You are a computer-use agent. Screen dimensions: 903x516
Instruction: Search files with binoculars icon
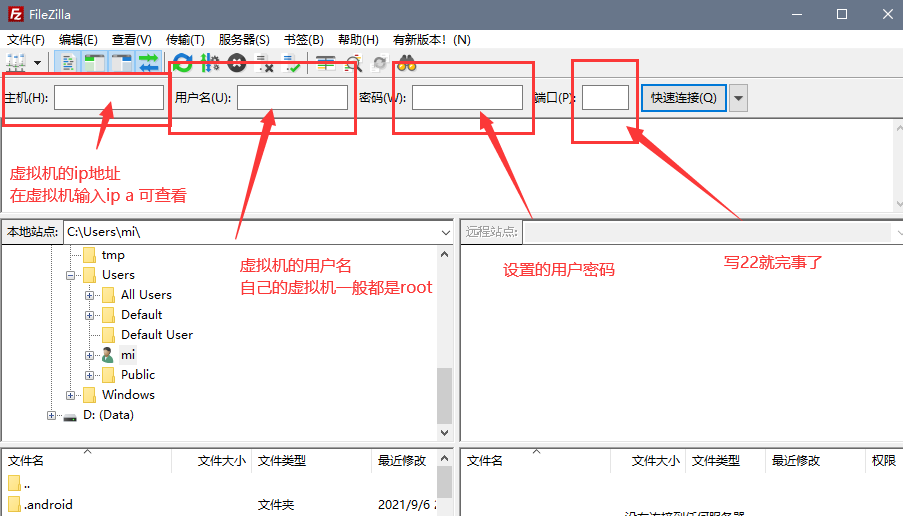pyautogui.click(x=407, y=63)
